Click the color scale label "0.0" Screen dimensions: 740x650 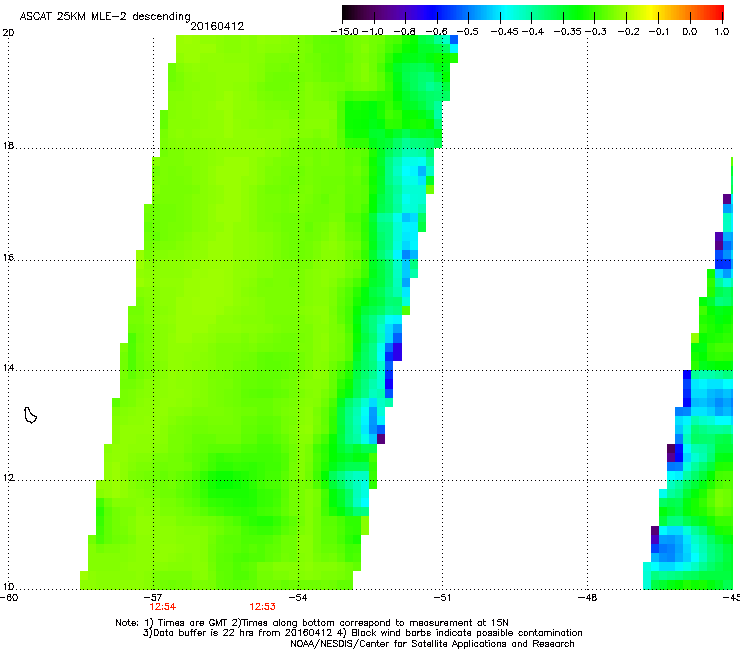pos(690,32)
